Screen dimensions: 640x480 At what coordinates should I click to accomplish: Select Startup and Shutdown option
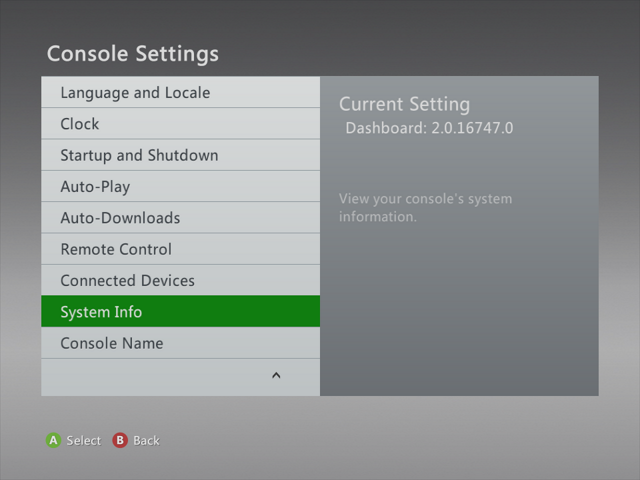[139, 156]
